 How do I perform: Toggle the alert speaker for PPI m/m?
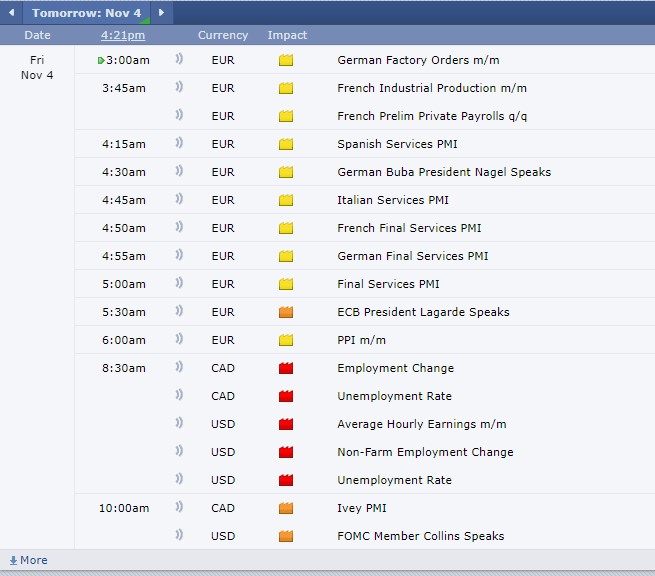tap(180, 340)
